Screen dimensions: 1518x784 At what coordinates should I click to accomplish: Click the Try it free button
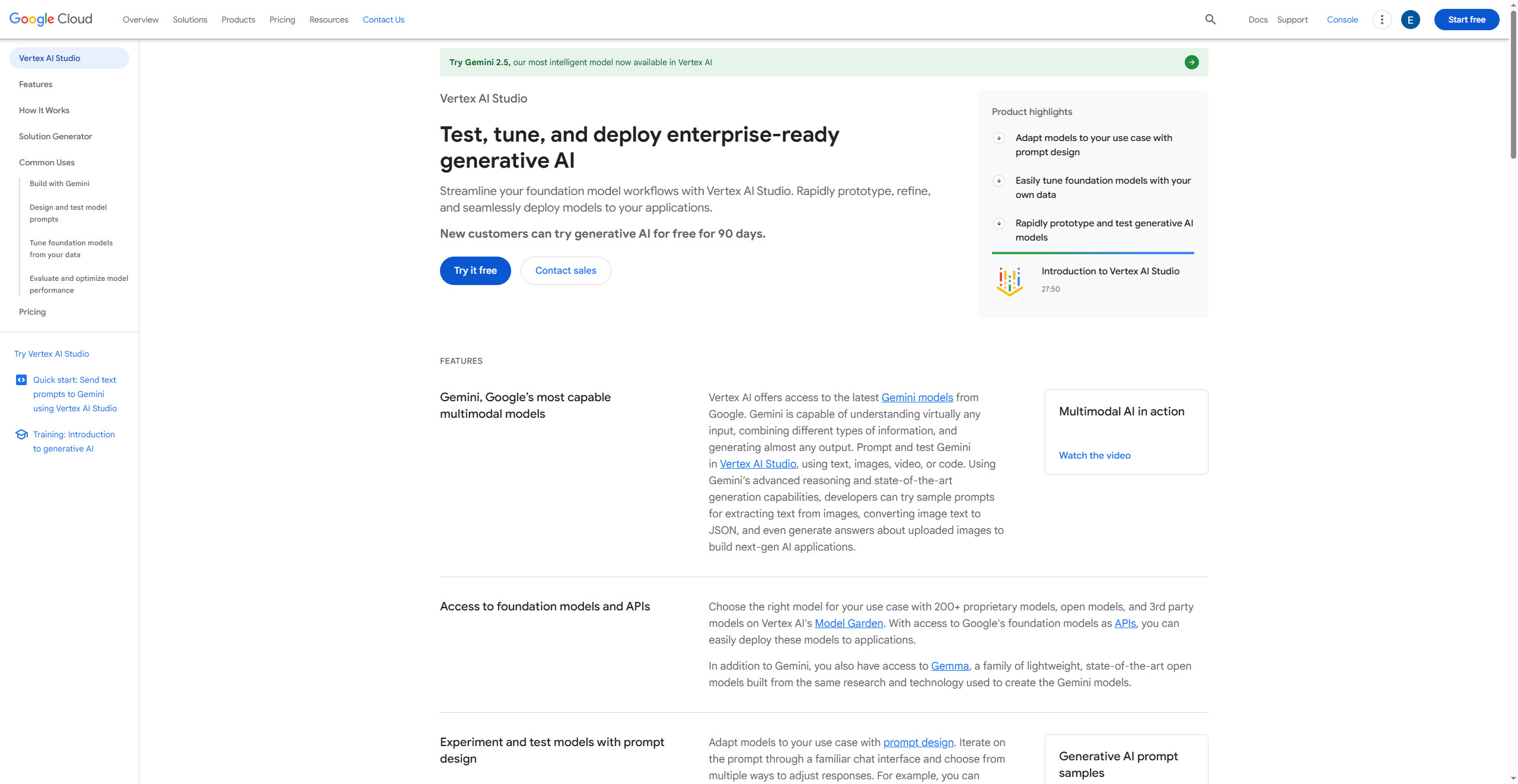475,271
